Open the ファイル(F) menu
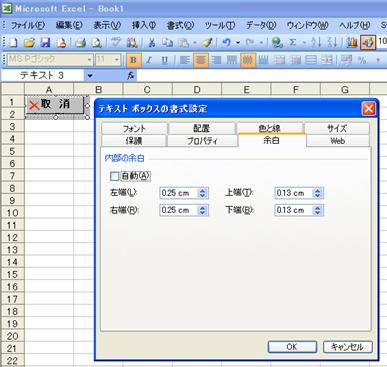 [28, 25]
